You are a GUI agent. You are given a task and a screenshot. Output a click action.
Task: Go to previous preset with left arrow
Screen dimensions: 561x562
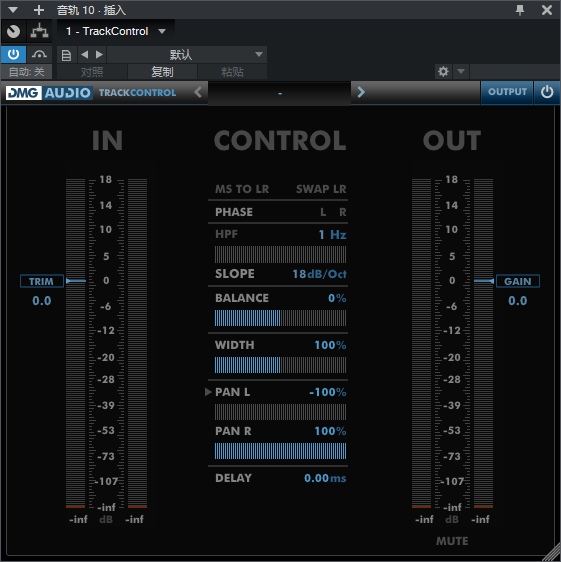point(85,54)
